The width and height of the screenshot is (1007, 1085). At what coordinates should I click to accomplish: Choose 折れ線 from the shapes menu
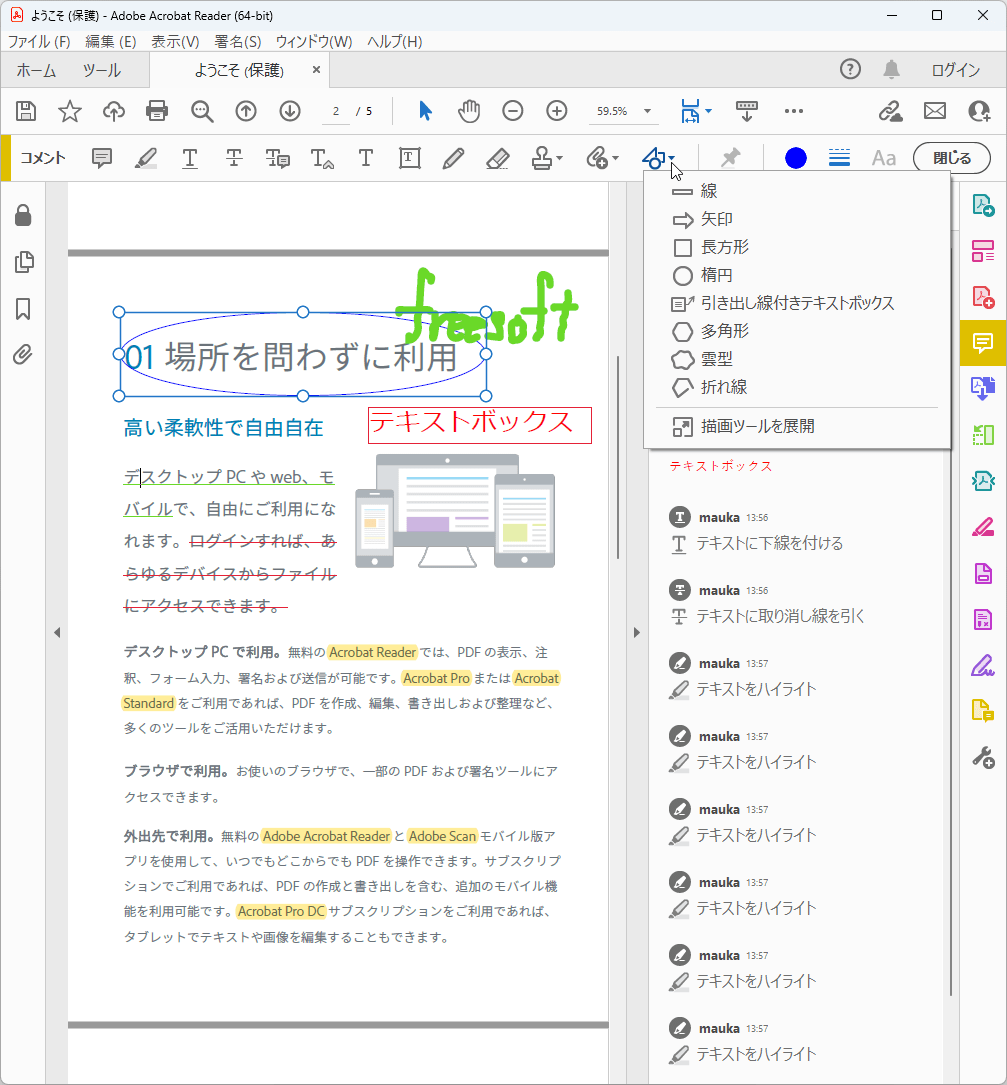797,388
